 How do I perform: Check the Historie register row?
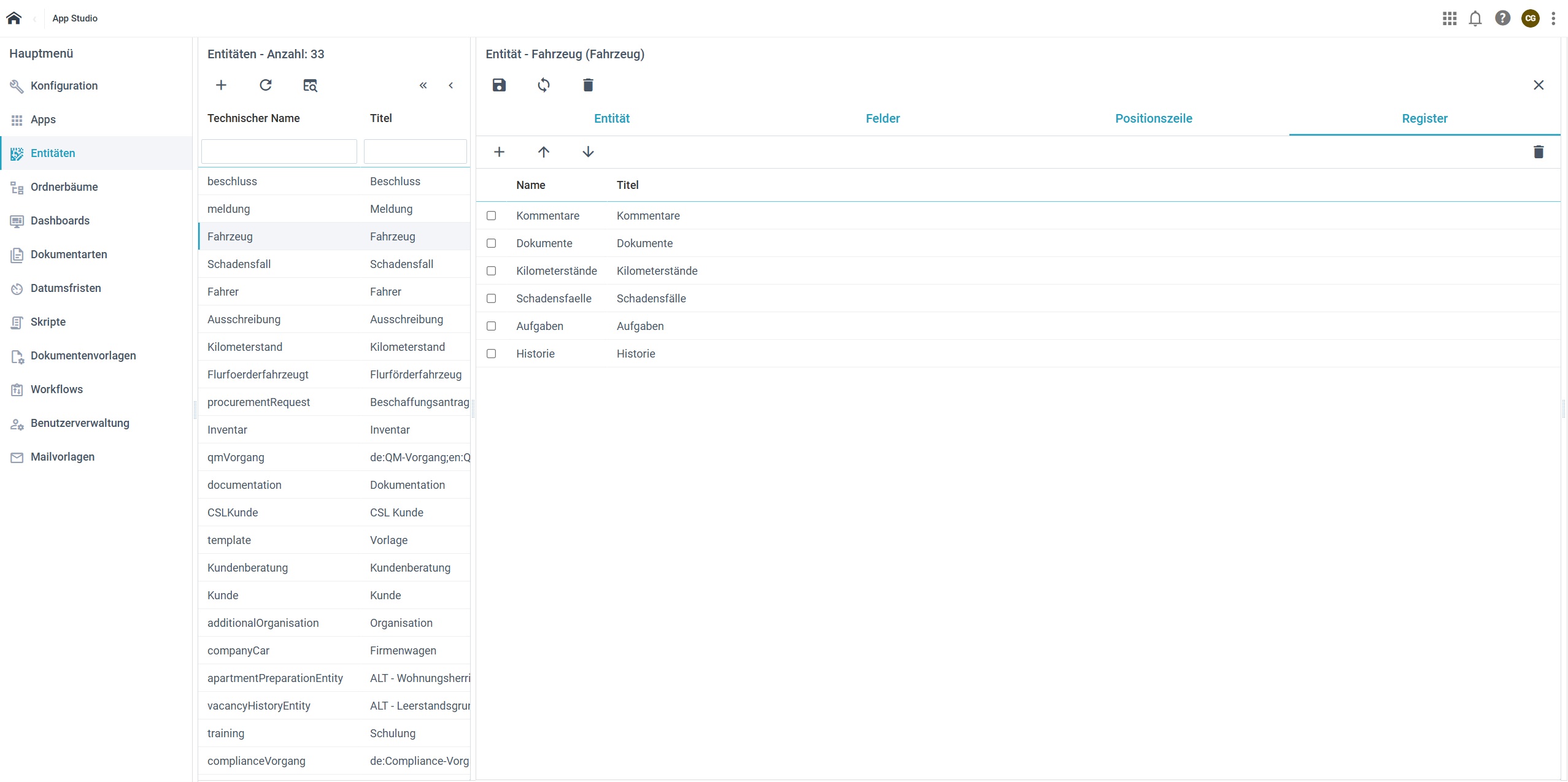tap(491, 354)
